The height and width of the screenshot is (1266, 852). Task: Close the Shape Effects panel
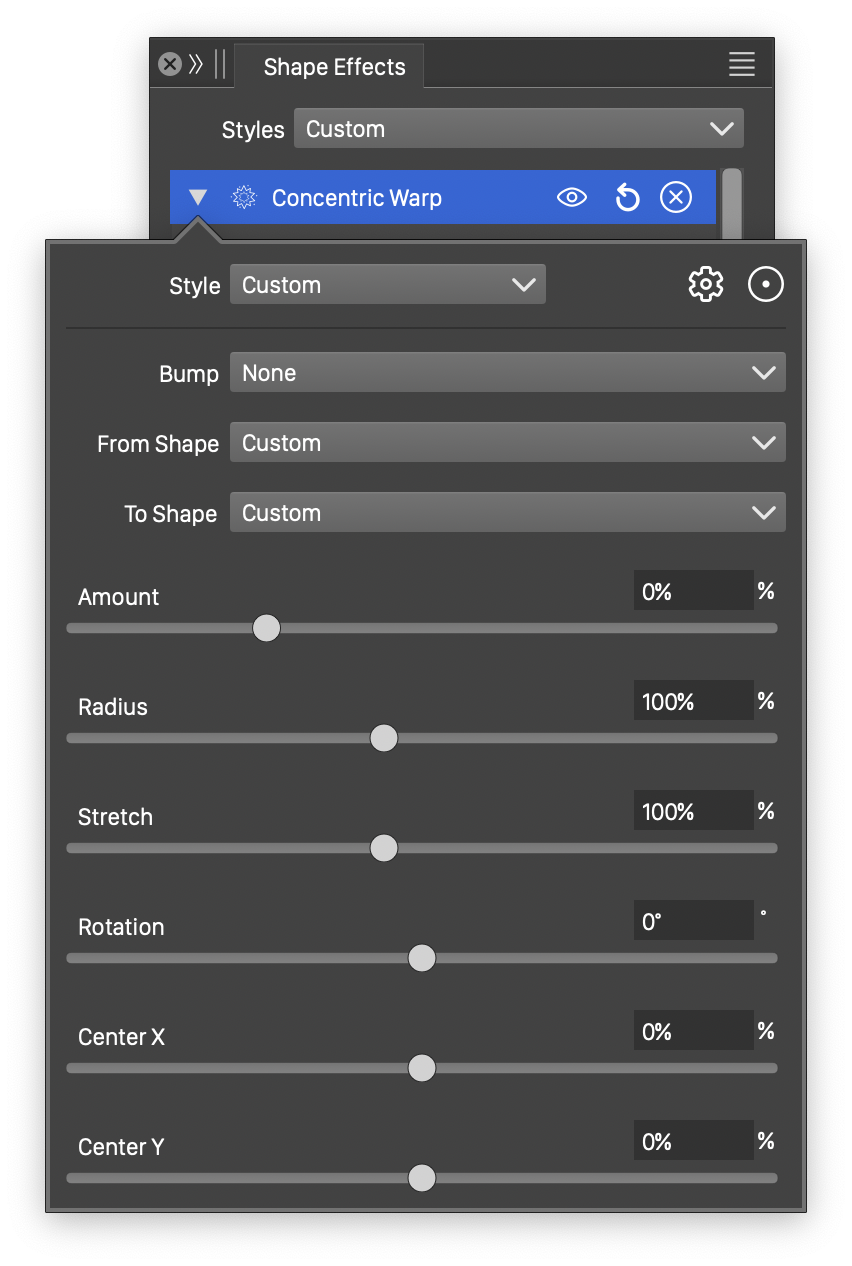click(x=170, y=65)
